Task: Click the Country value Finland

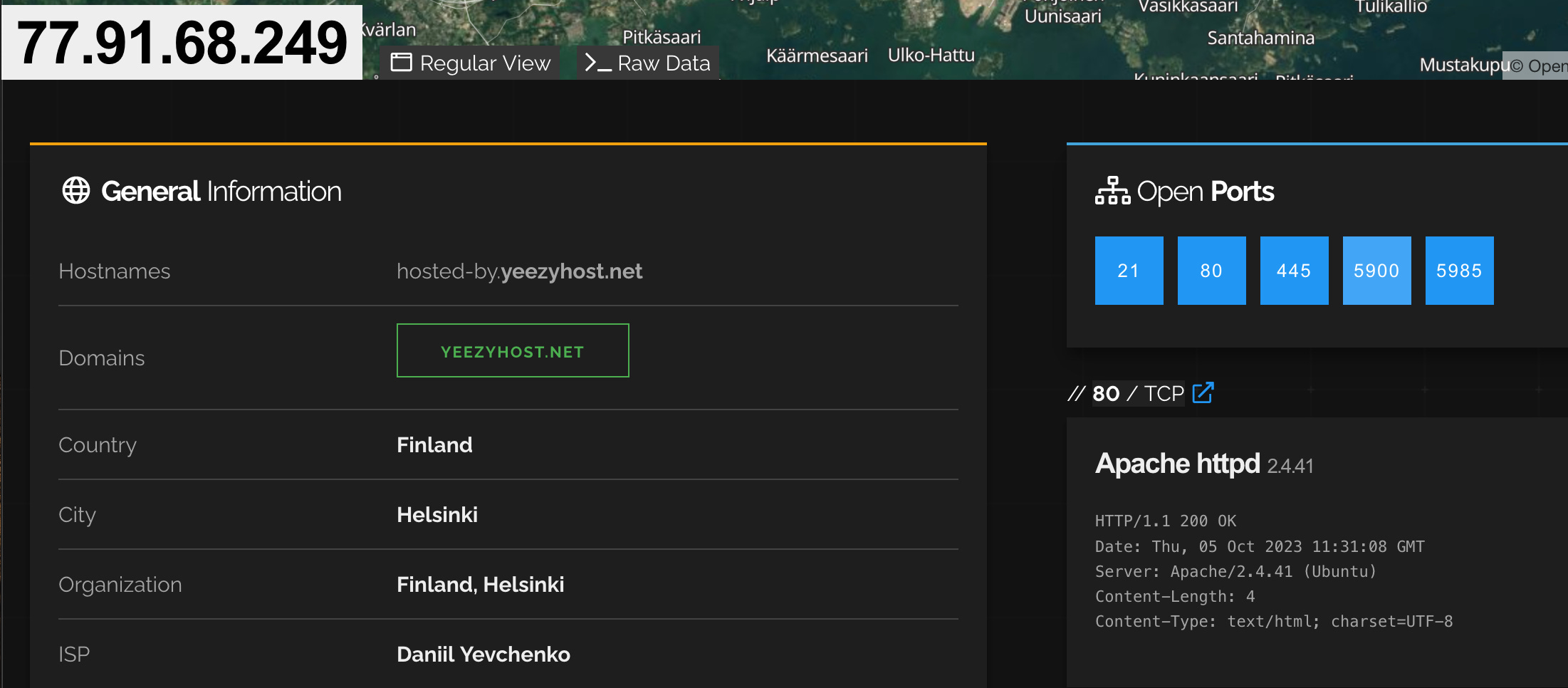Action: [x=434, y=445]
